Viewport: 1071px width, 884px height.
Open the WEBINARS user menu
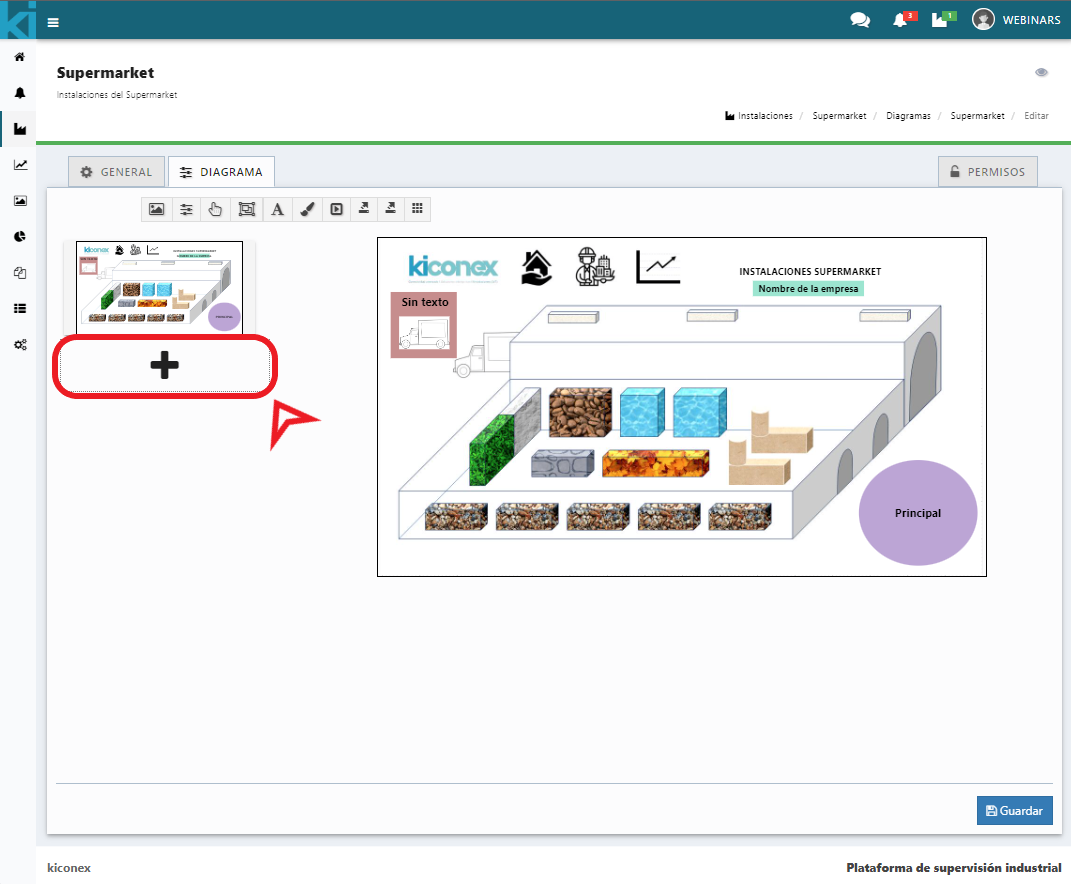[x=1016, y=20]
